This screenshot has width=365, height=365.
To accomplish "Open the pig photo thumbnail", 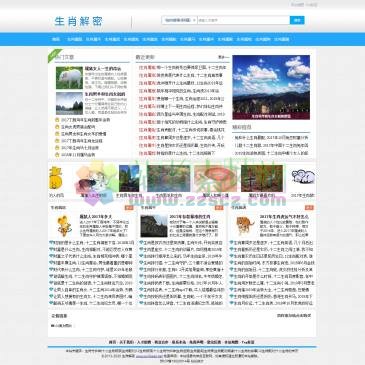I will (69, 78).
